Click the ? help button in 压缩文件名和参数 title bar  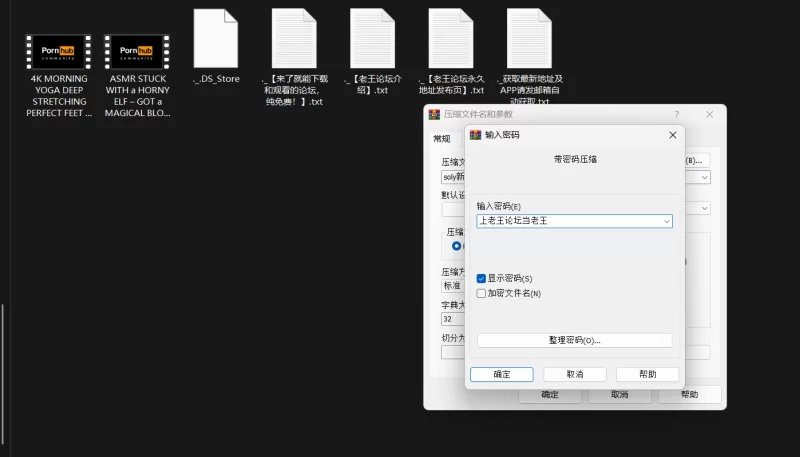tap(676, 115)
